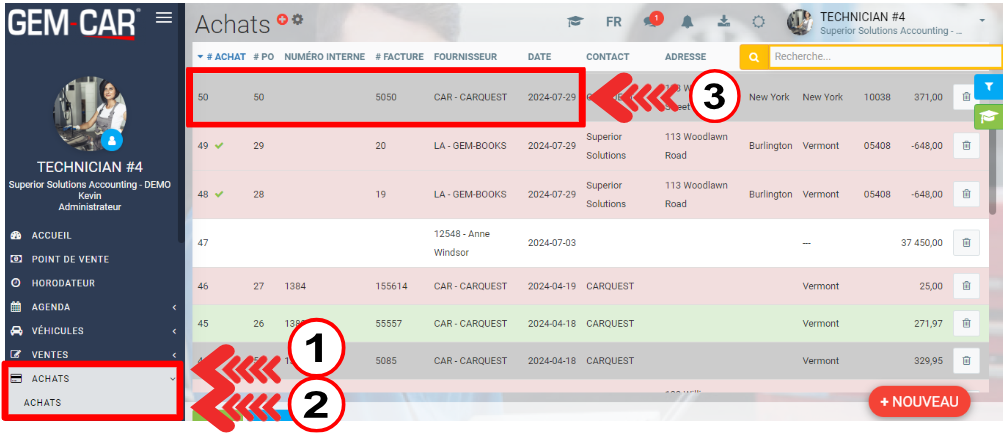The width and height of the screenshot is (1003, 434).
Task: Click the orange search magnifier button
Action: pos(754,57)
